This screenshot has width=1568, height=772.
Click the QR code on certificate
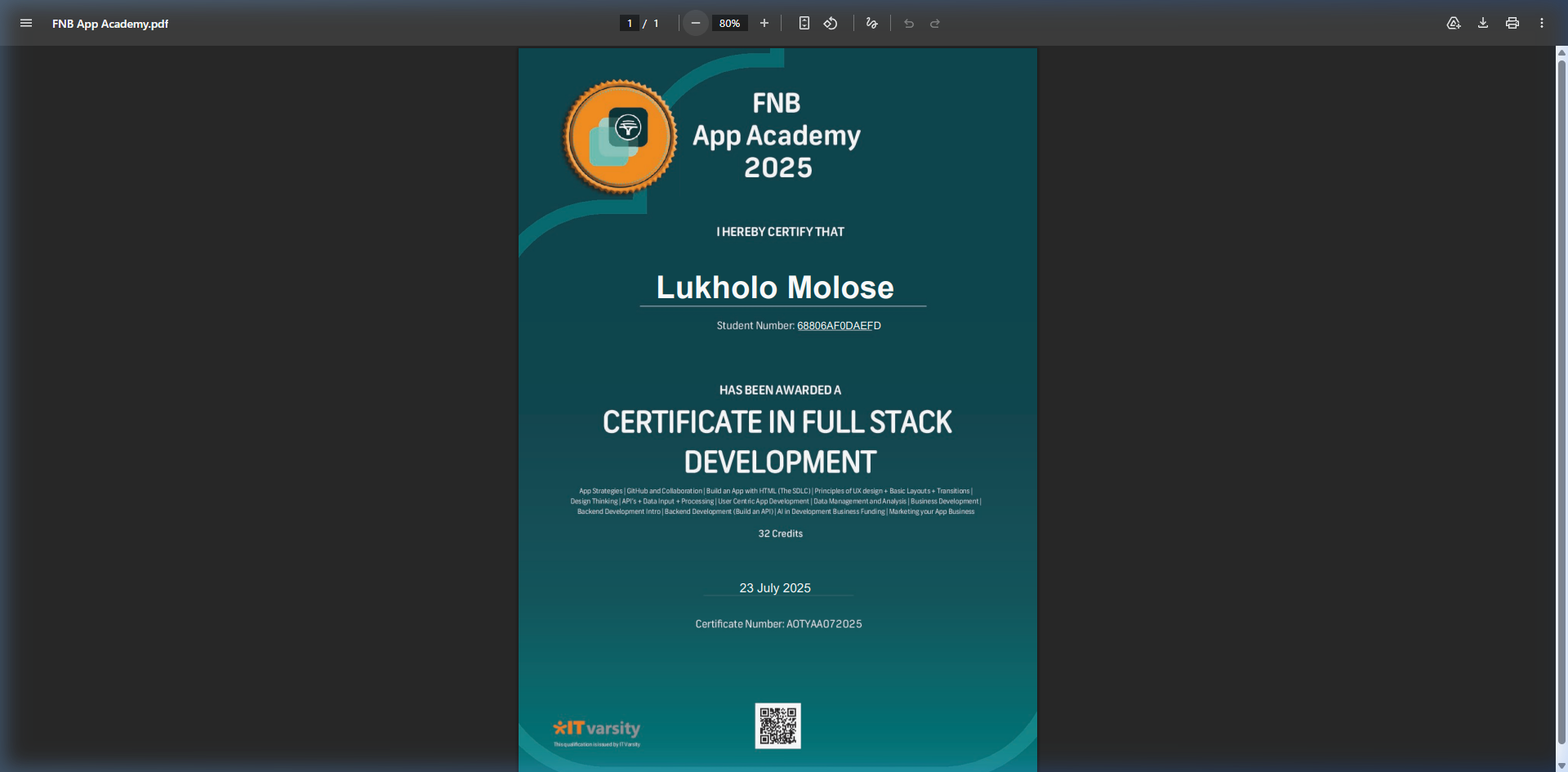tap(777, 725)
